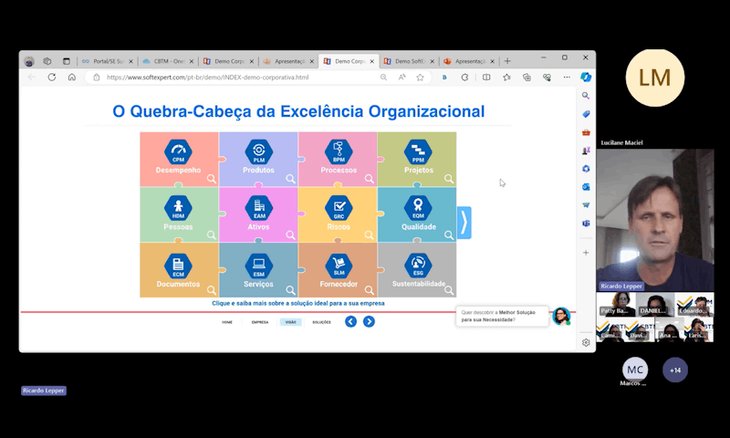Add a tool via sidebar plus

pyautogui.click(x=586, y=252)
